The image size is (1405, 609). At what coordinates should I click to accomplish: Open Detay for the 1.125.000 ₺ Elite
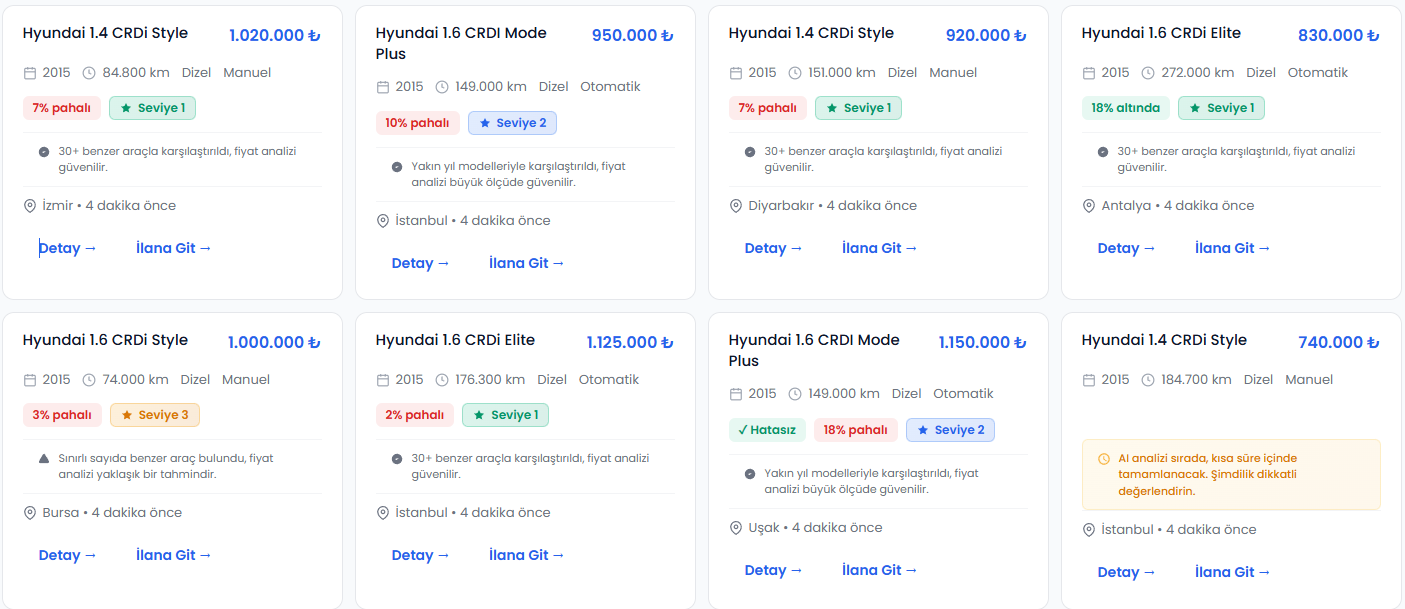click(421, 555)
